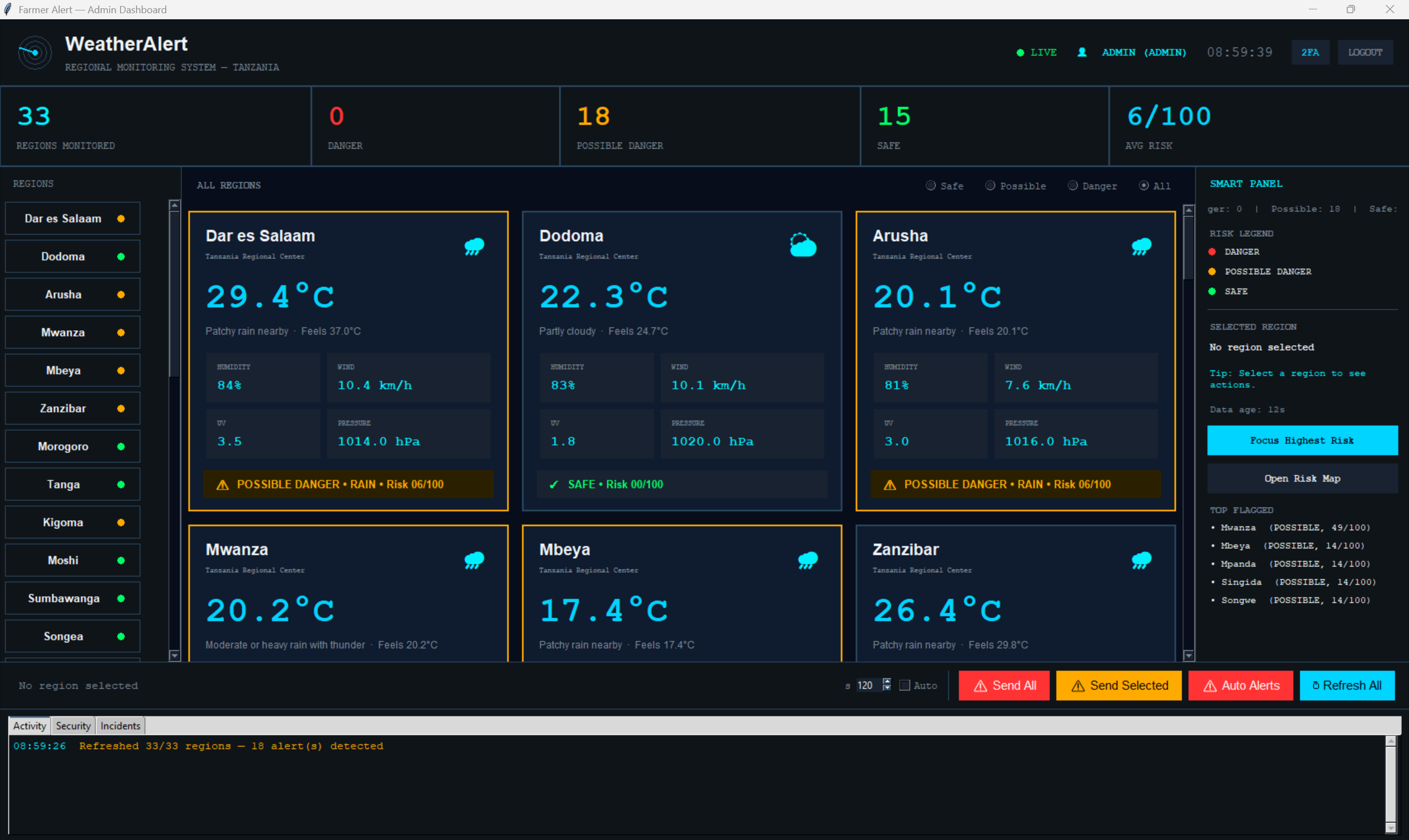Select Sumbawanga in regions list
The height and width of the screenshot is (840, 1409).
(73, 598)
